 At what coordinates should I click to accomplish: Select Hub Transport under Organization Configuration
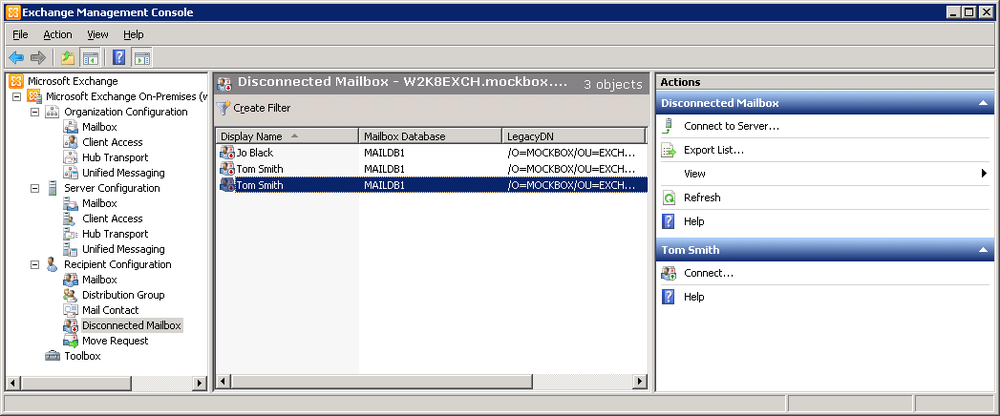click(x=115, y=158)
